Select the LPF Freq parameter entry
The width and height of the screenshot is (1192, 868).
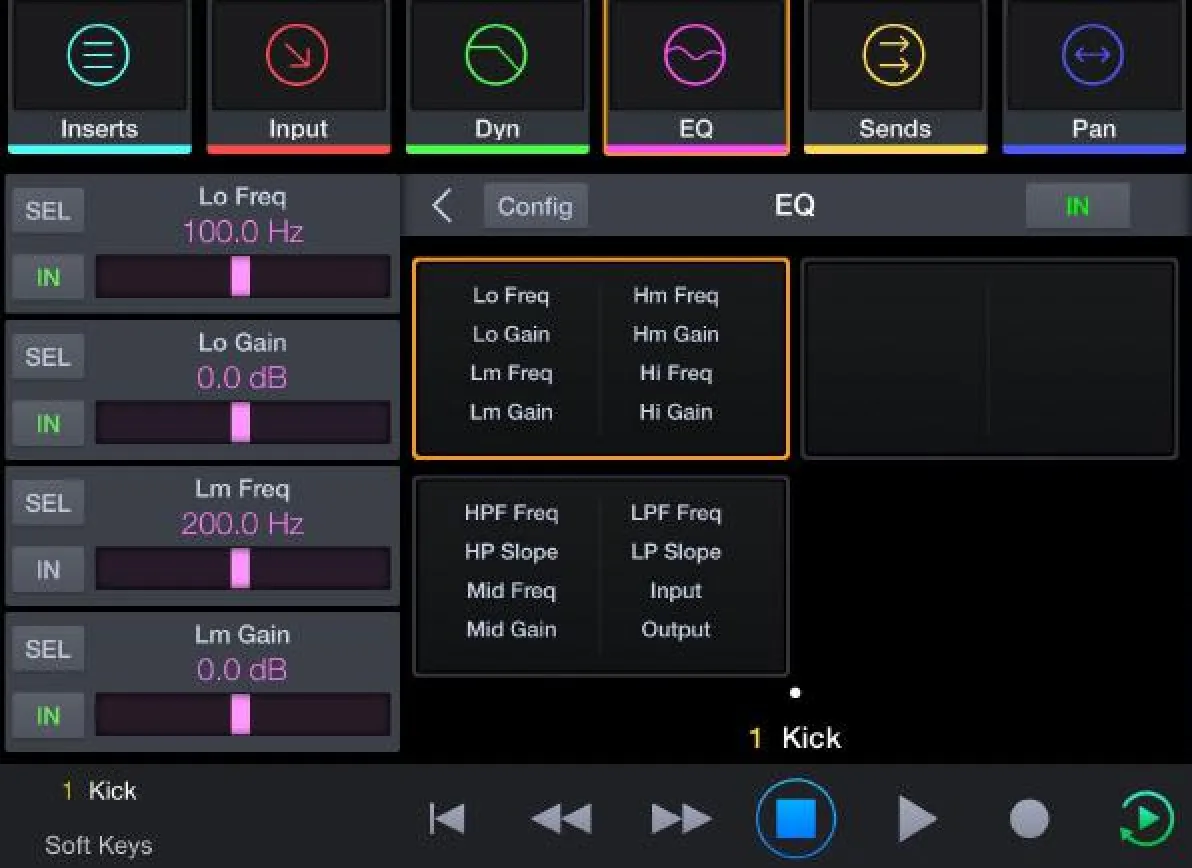pos(676,513)
